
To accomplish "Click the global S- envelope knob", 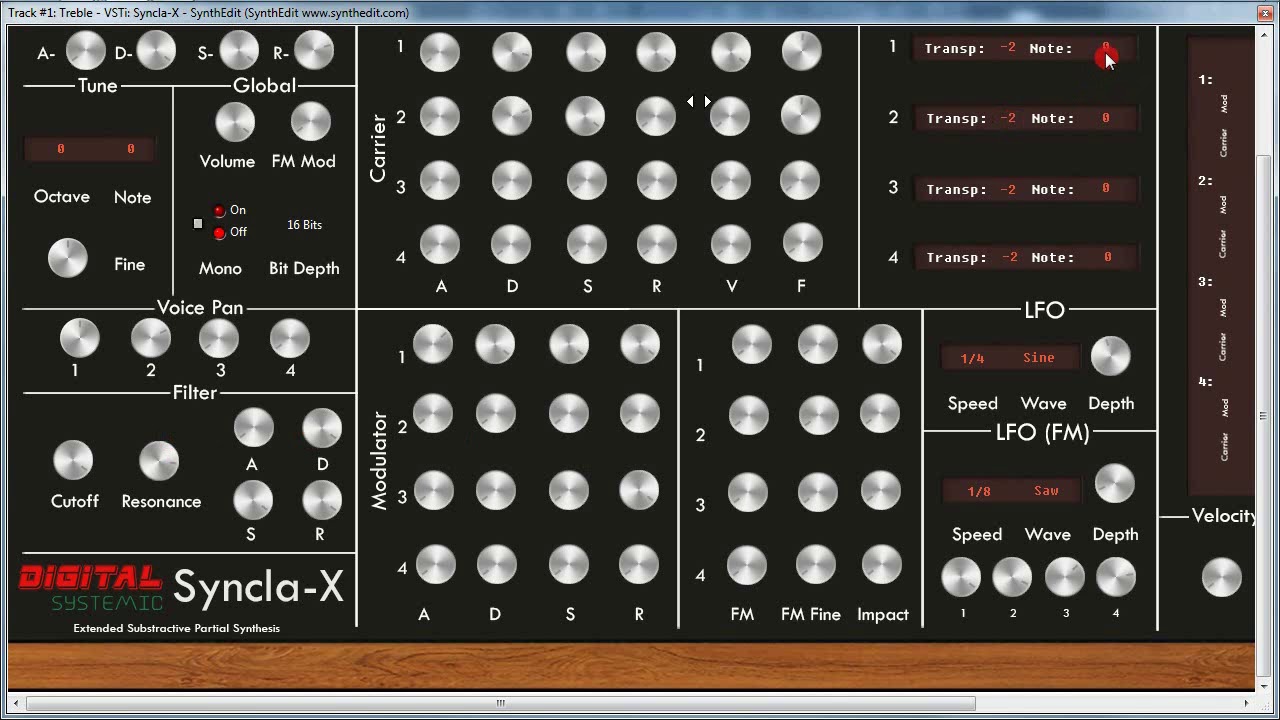I will (x=239, y=51).
